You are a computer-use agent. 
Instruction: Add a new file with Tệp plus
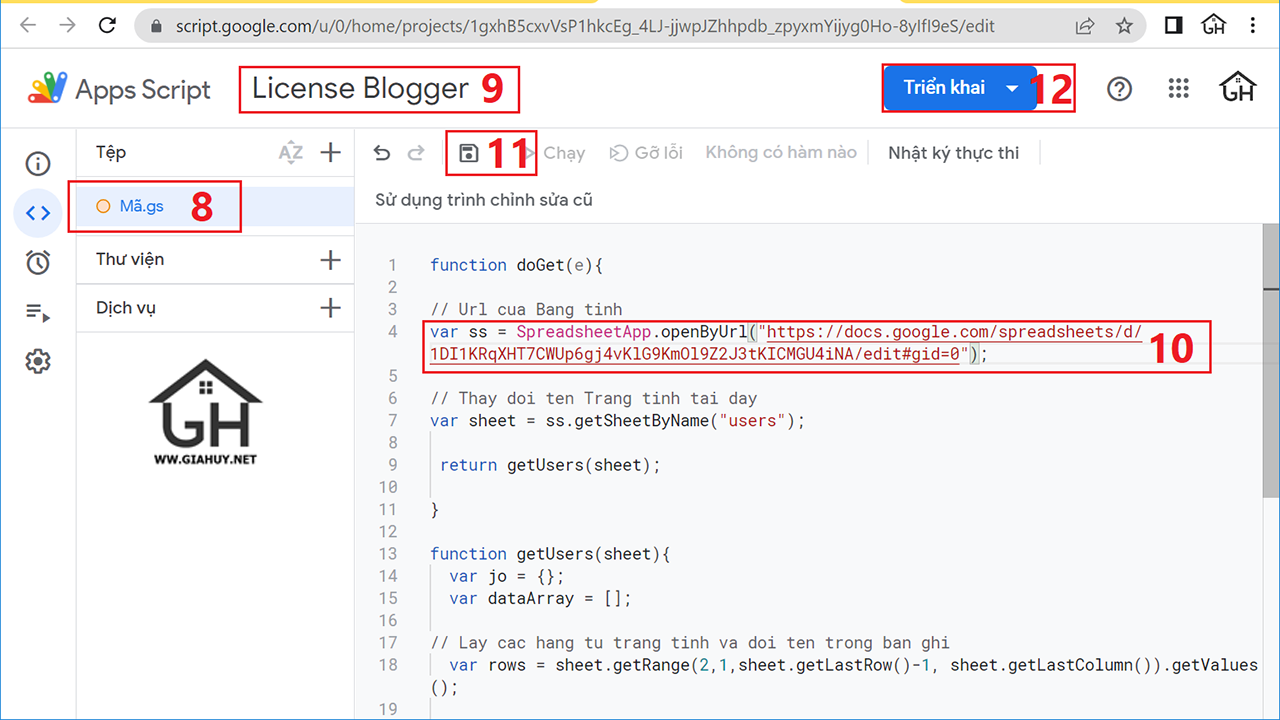(330, 153)
